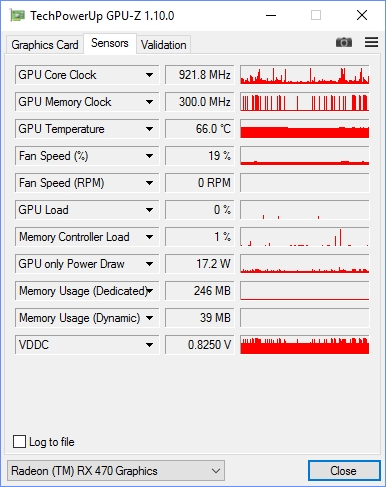Screen dimensions: 386x487
Task: Select the Radeon RX 470 Graphics combo box
Action: [116, 471]
